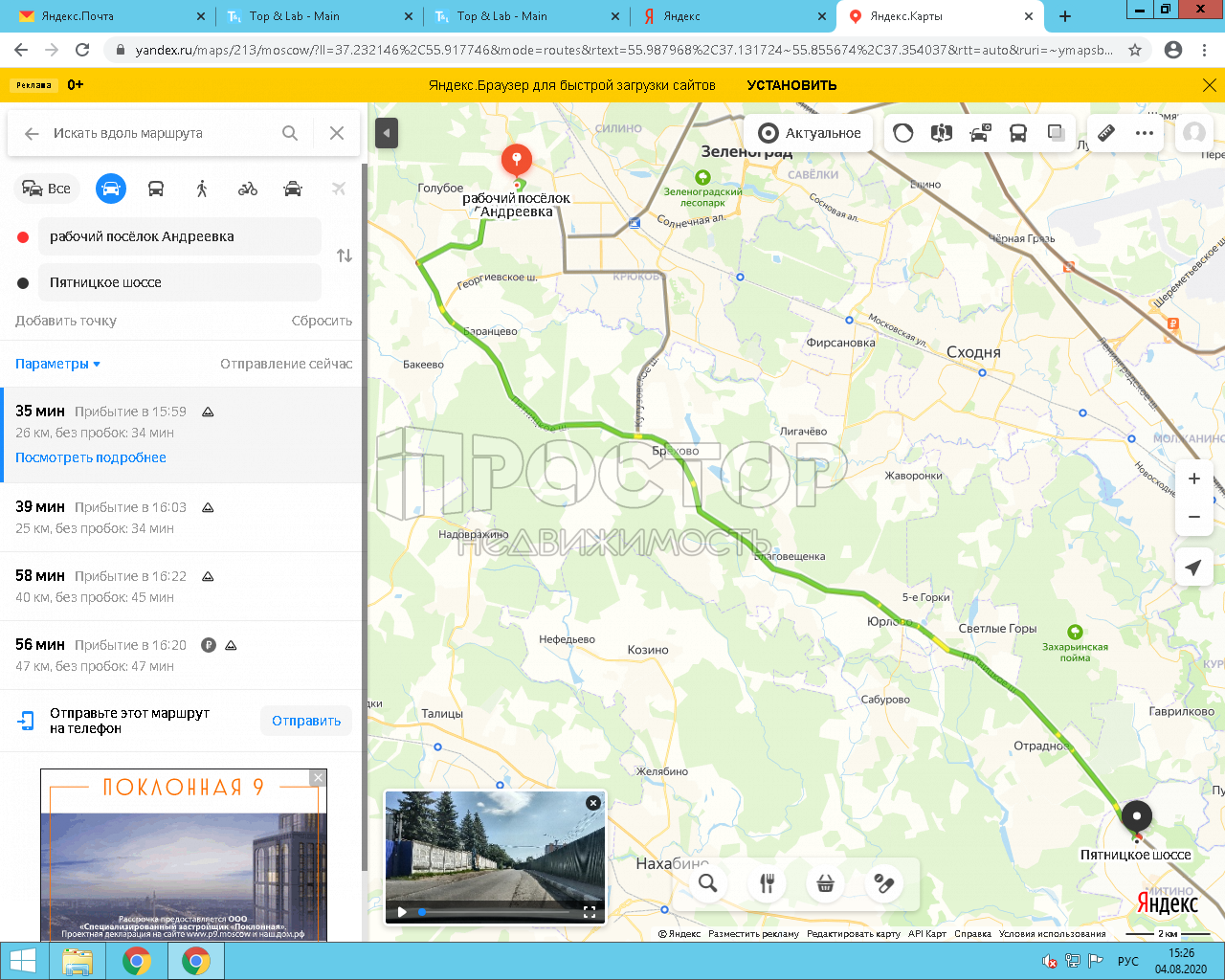Select the ruler distance measuring tool

coord(1106,133)
